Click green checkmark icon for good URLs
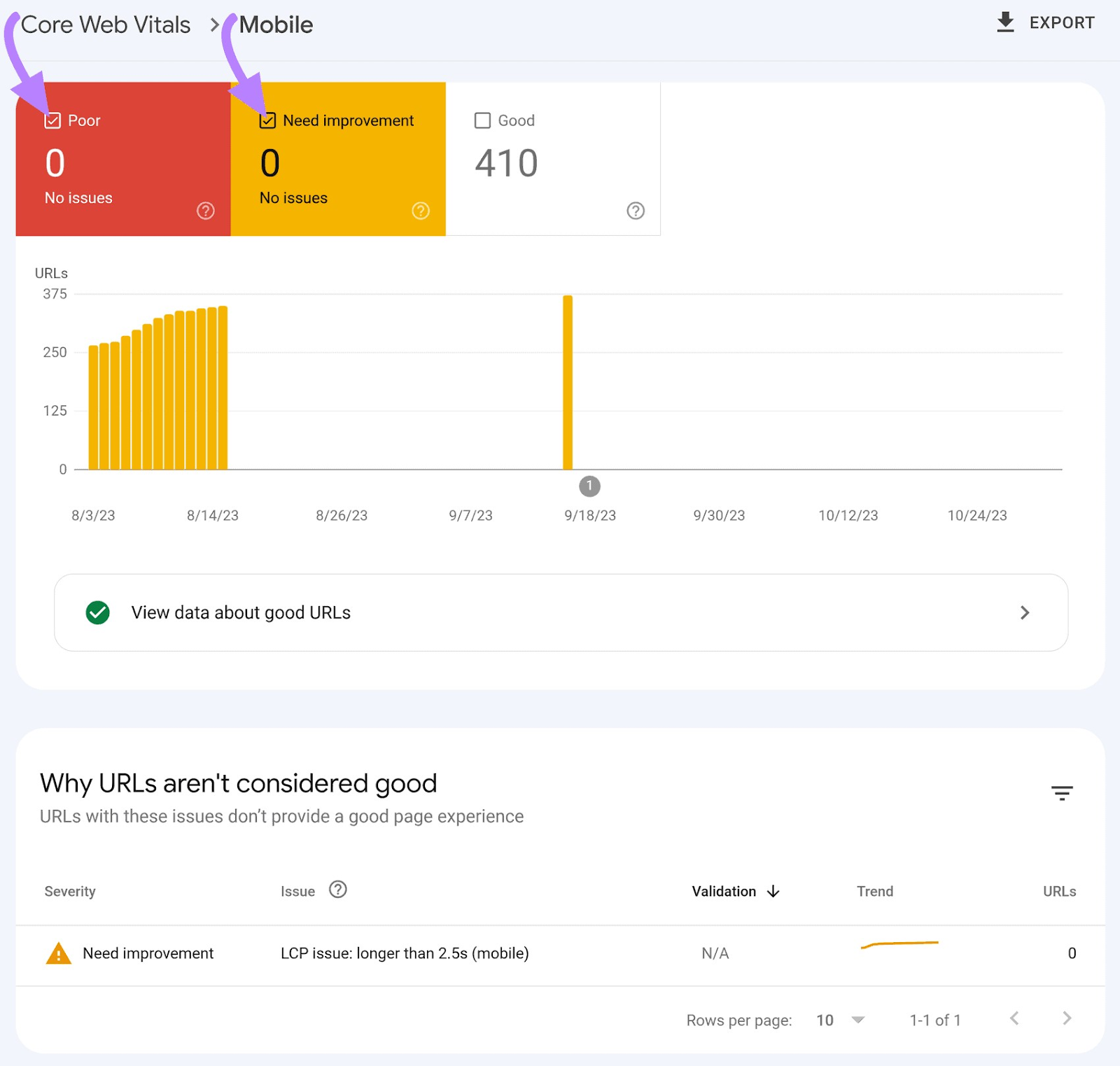 97,612
